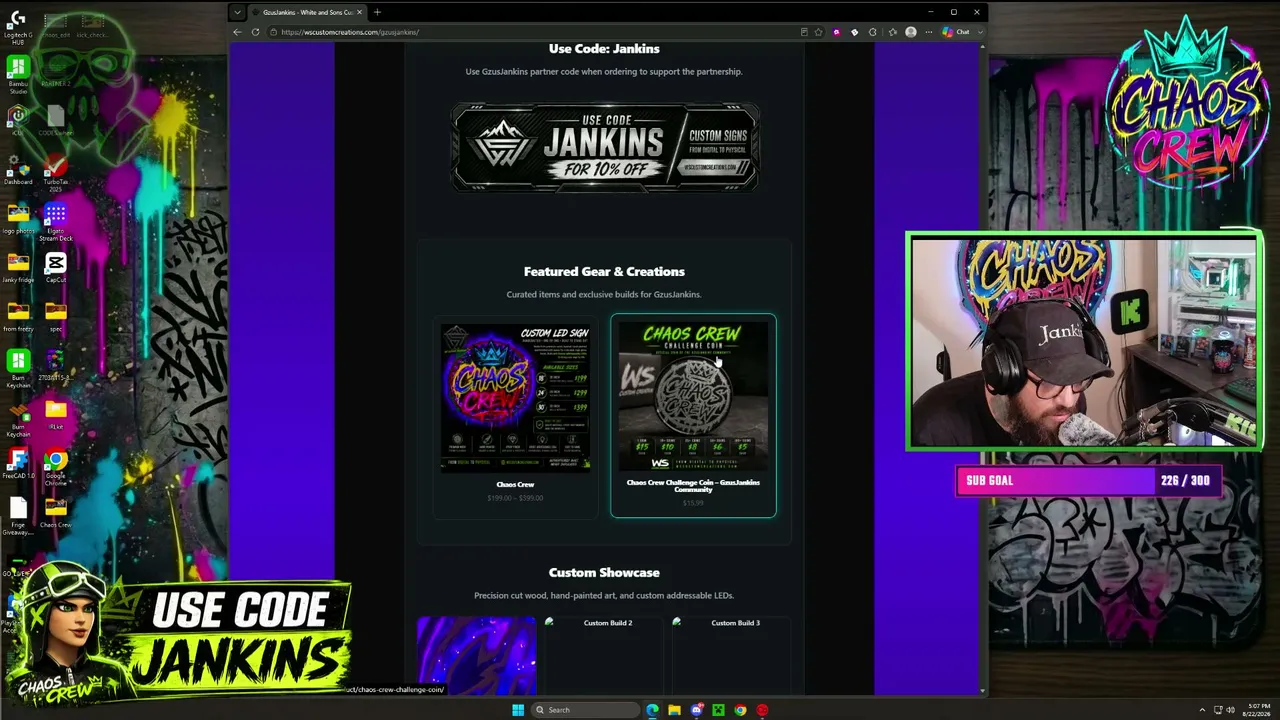Open the Frige Giveaway desktop file
Image resolution: width=1280 pixels, height=720 pixels.
[18, 517]
